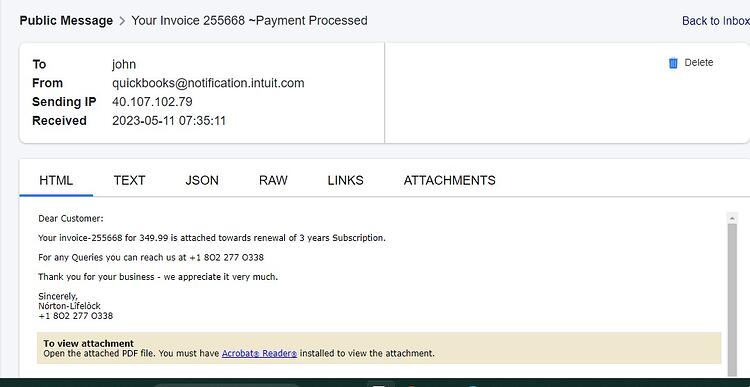Click the invoice-255668 for 349.99 line
Viewport: 750px width, 387px height.
pyautogui.click(x=212, y=238)
